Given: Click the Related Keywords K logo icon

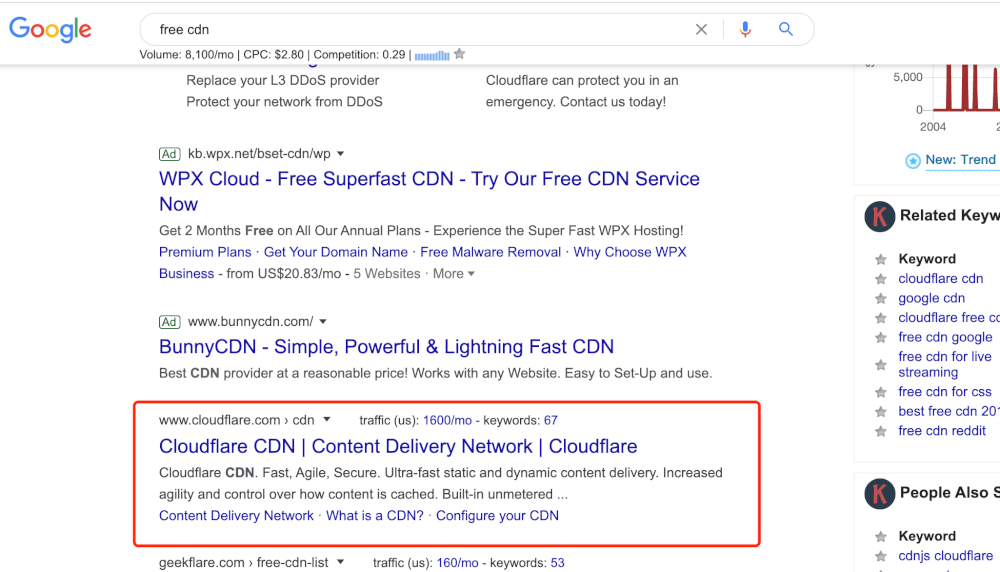Looking at the screenshot, I should (x=879, y=216).
